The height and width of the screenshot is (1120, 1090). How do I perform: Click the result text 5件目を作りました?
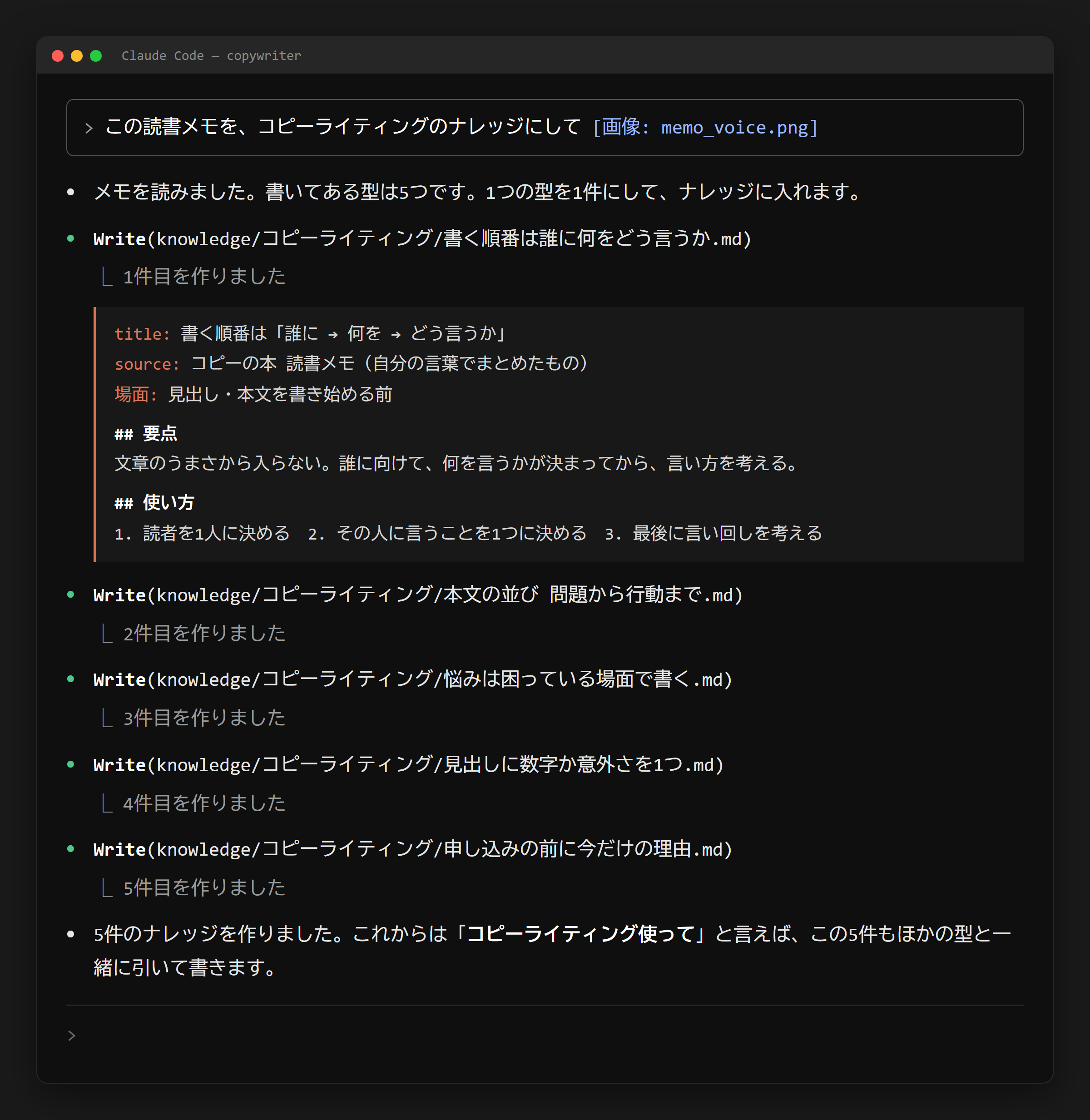[204, 887]
